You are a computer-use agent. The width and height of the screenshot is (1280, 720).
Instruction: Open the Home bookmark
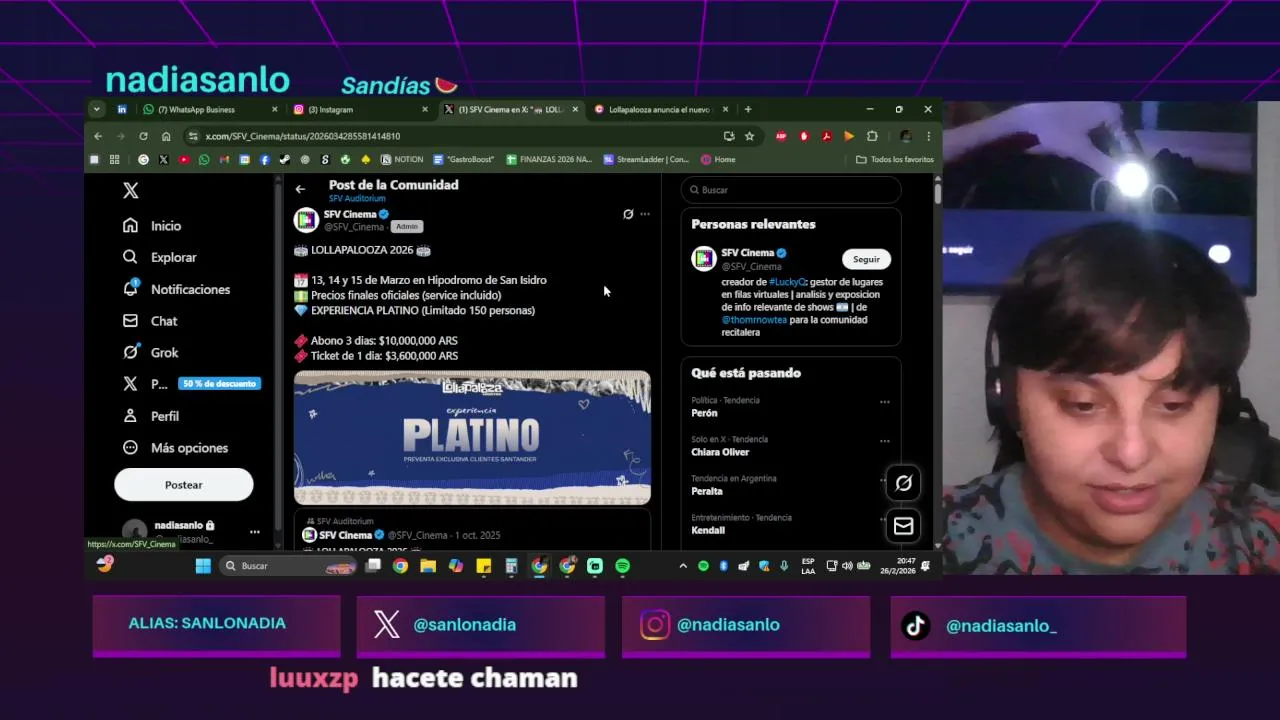pyautogui.click(x=718, y=159)
